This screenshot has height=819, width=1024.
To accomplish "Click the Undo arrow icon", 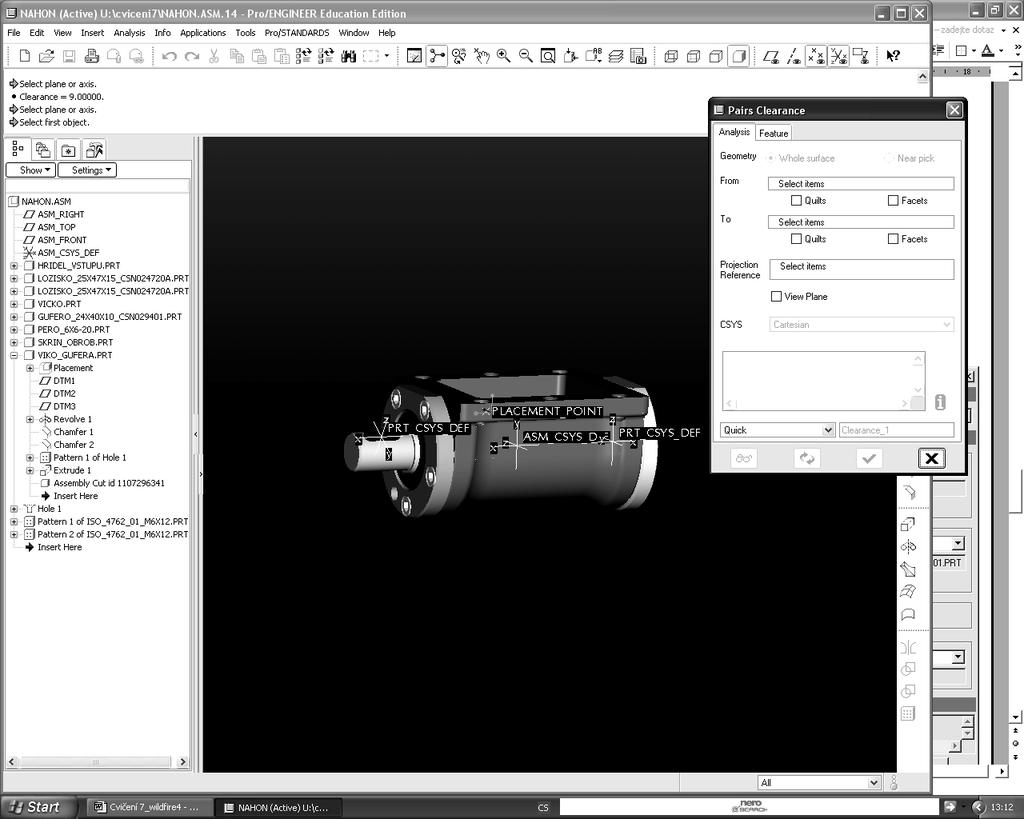I will pyautogui.click(x=169, y=57).
